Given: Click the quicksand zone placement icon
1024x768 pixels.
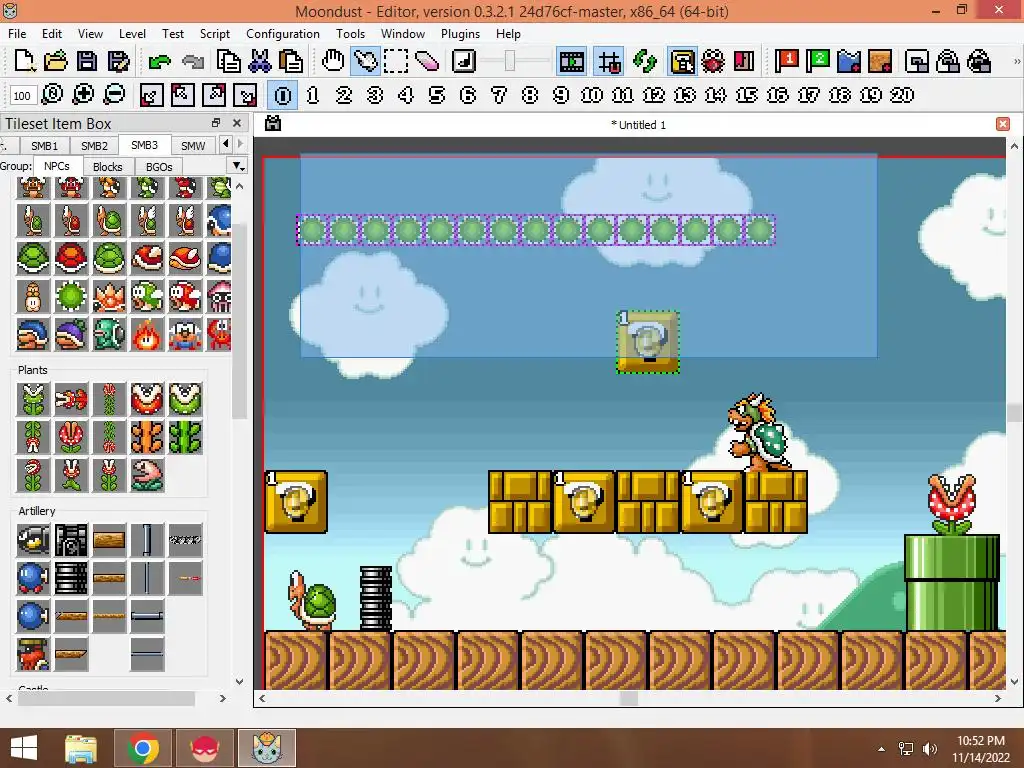Looking at the screenshot, I should coord(880,61).
